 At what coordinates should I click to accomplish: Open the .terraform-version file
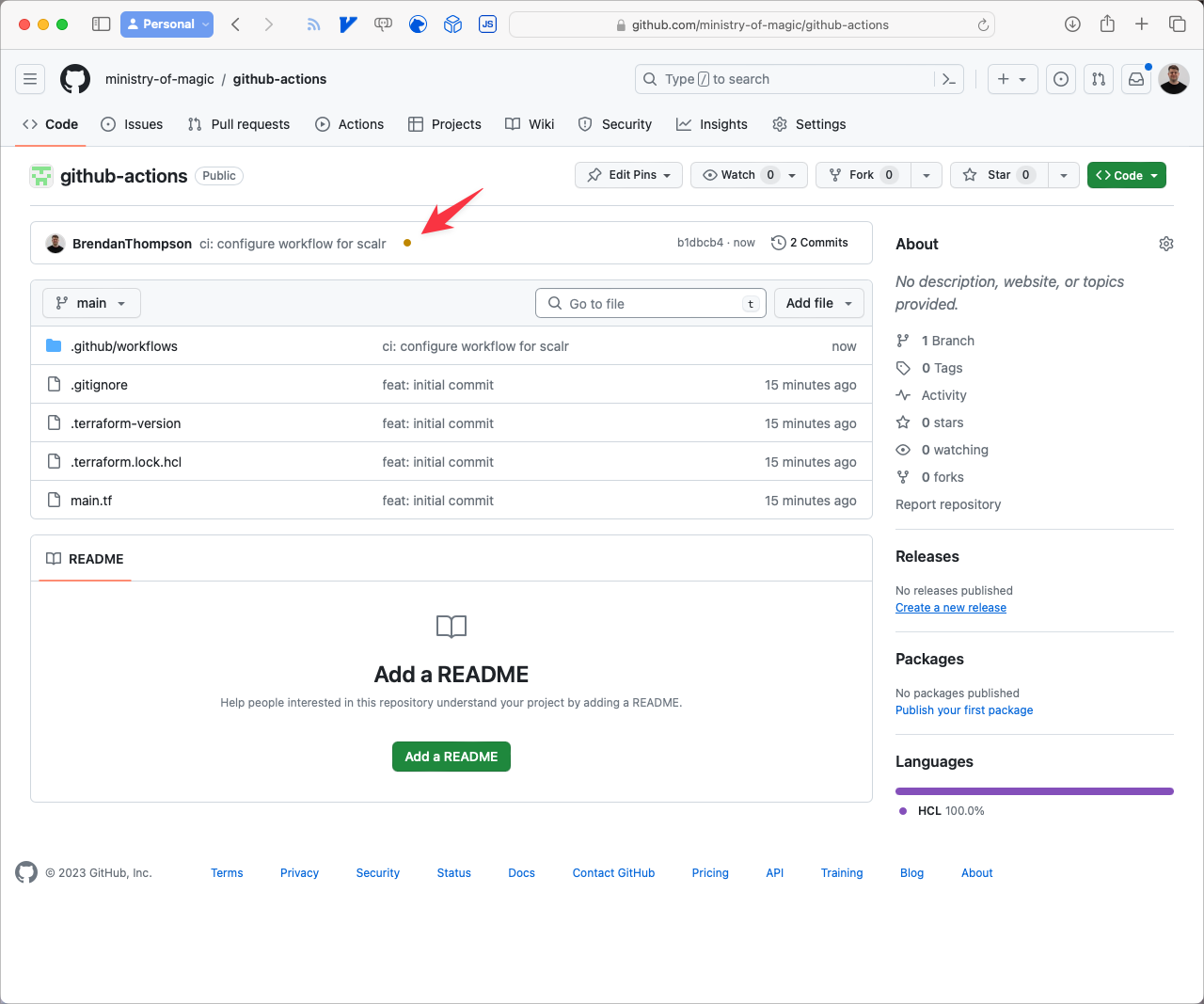[x=126, y=423]
